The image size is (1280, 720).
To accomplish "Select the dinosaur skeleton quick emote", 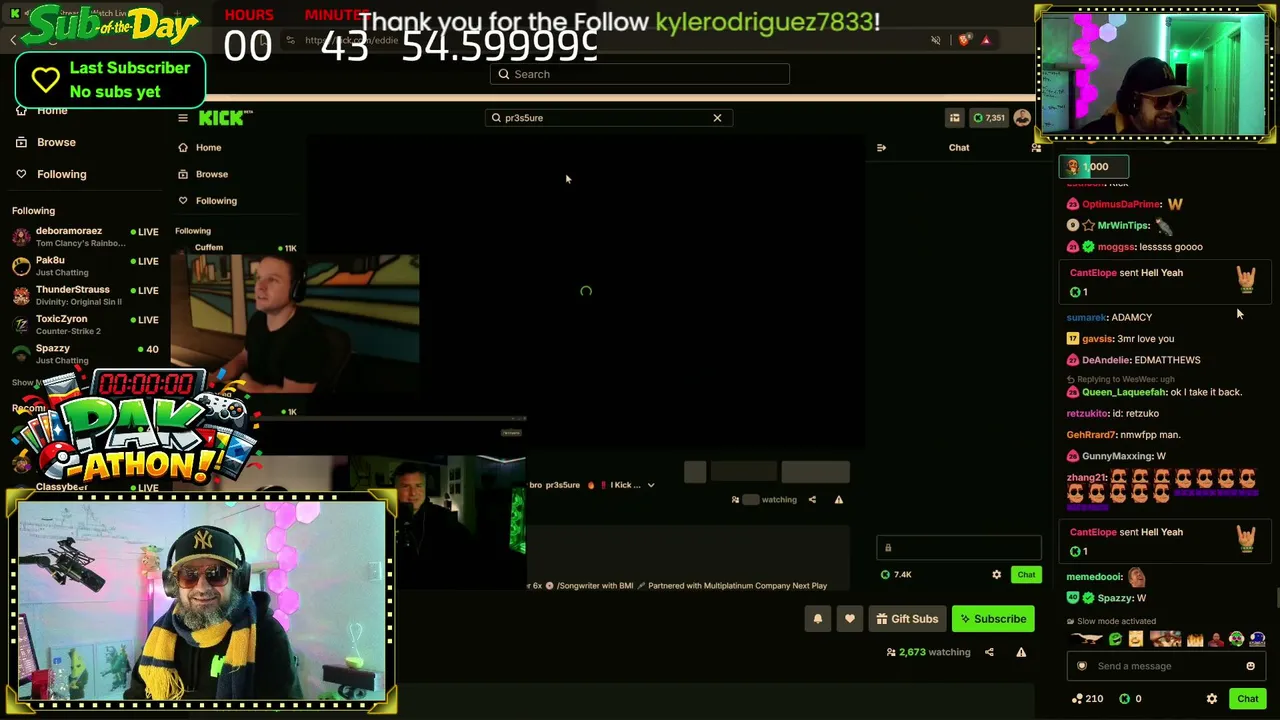I will [1087, 640].
